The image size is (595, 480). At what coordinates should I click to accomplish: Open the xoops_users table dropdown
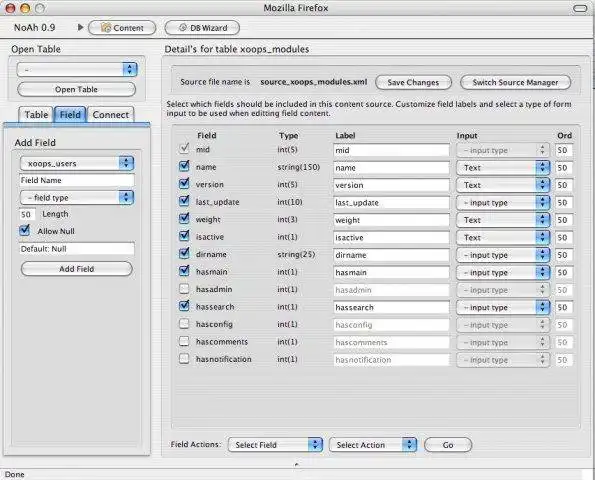pos(77,164)
